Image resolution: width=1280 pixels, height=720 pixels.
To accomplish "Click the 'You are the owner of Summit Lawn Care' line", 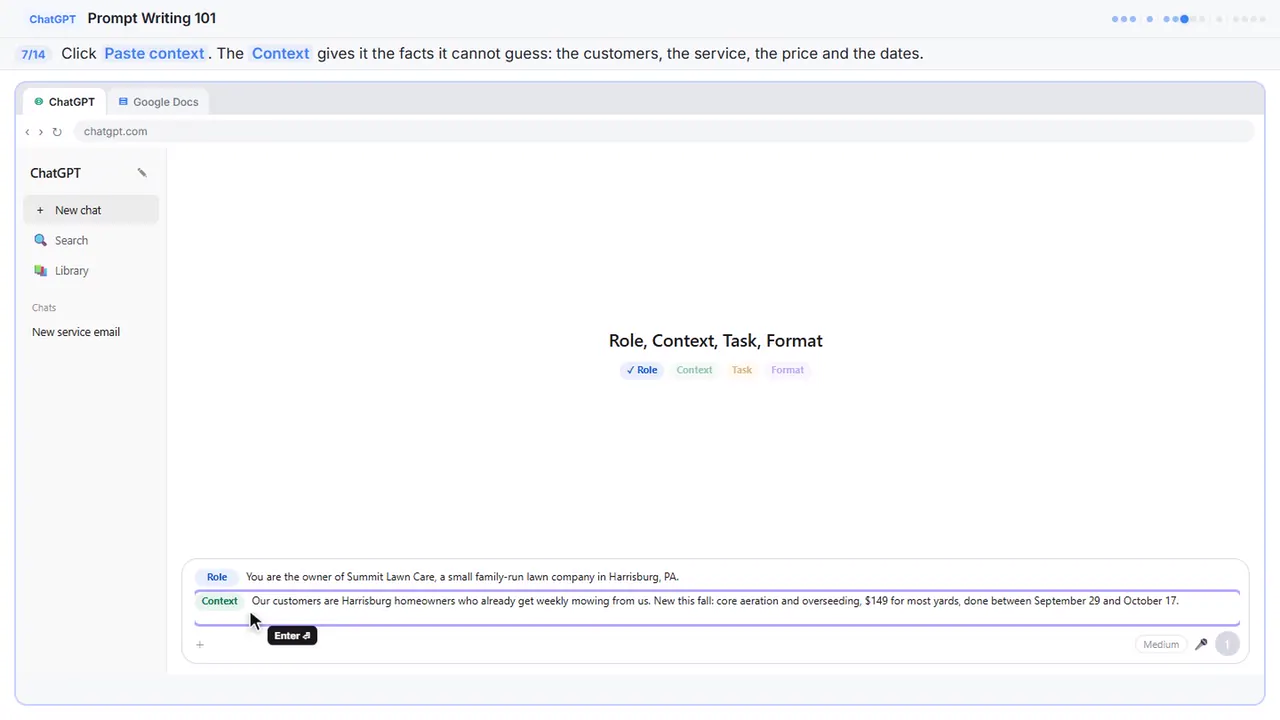I will 462,577.
